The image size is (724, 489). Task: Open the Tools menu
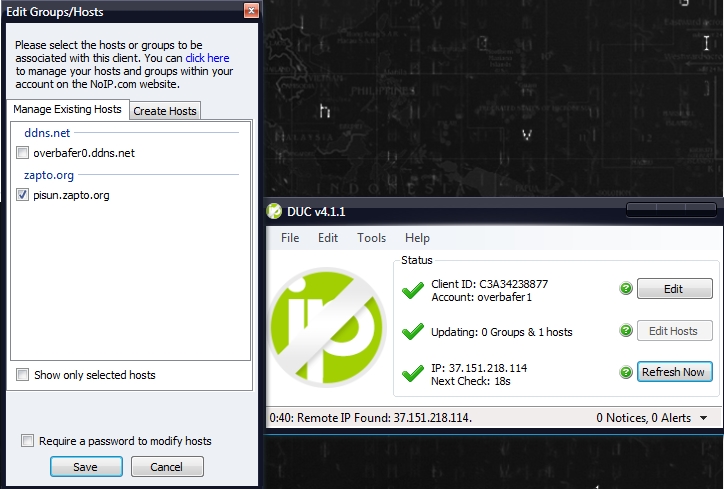tap(371, 238)
